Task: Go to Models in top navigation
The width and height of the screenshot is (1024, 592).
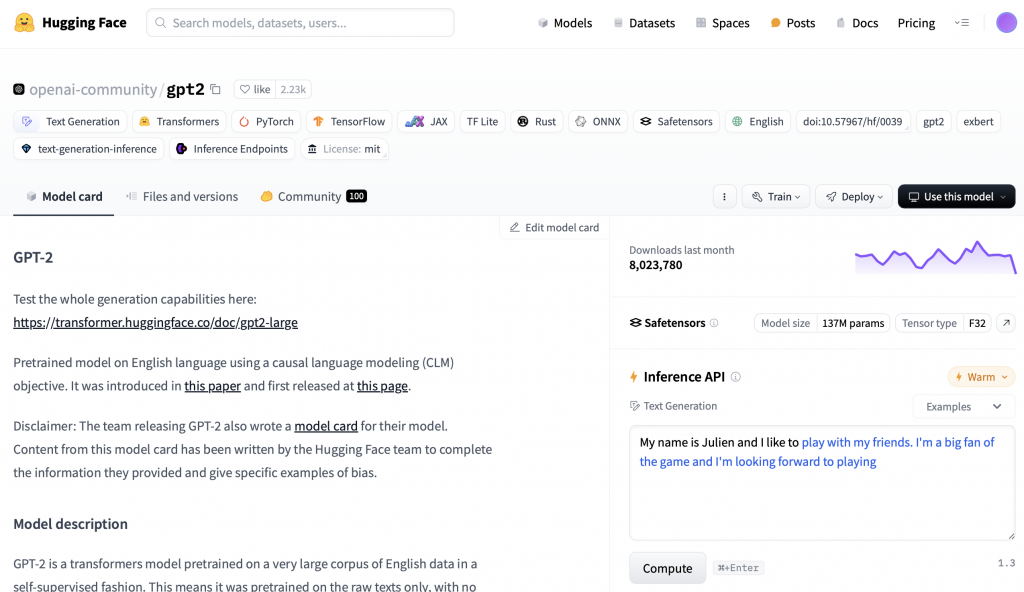Action: pyautogui.click(x=565, y=23)
